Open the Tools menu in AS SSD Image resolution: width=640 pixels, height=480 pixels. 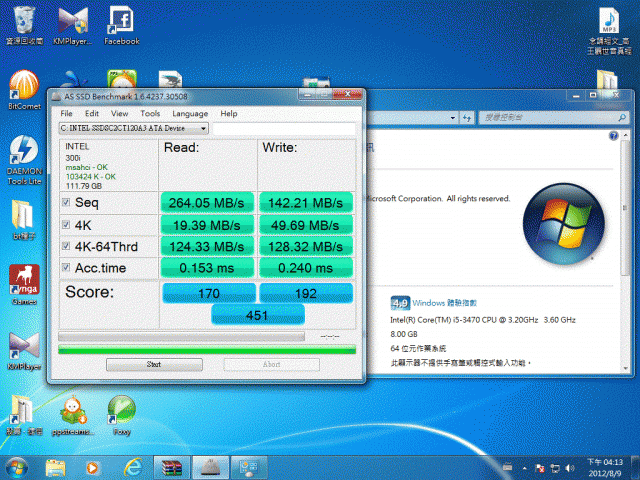(x=150, y=113)
